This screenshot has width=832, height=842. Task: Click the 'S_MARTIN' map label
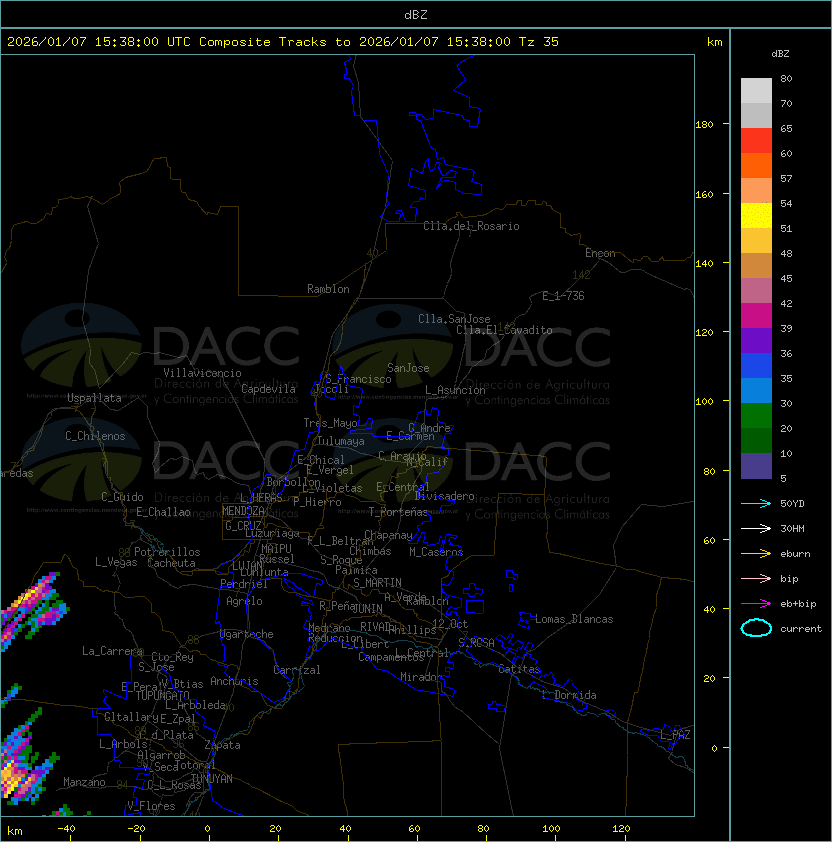[377, 583]
